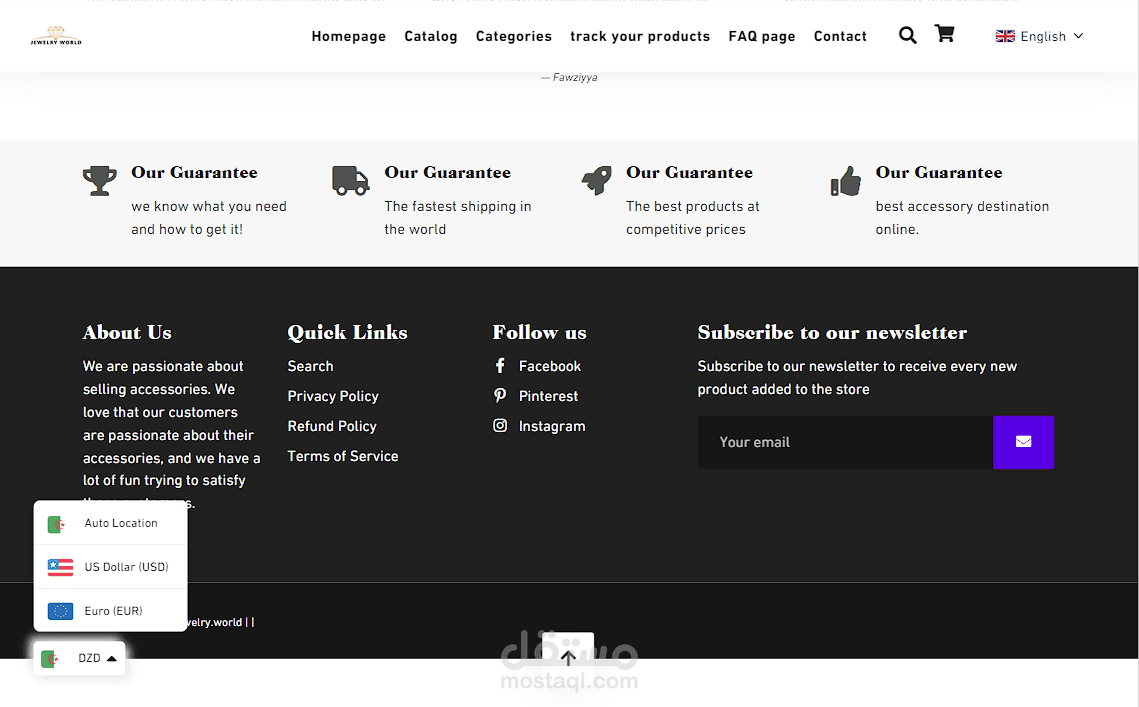Submit newsletter with envelope button
Viewport: 1139px width, 707px height.
point(1023,442)
